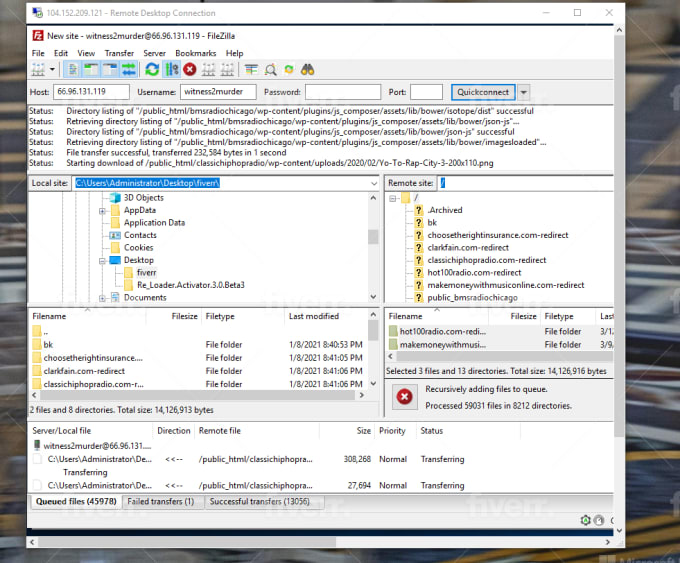680x563 pixels.
Task: Open the Server menu
Action: (154, 53)
